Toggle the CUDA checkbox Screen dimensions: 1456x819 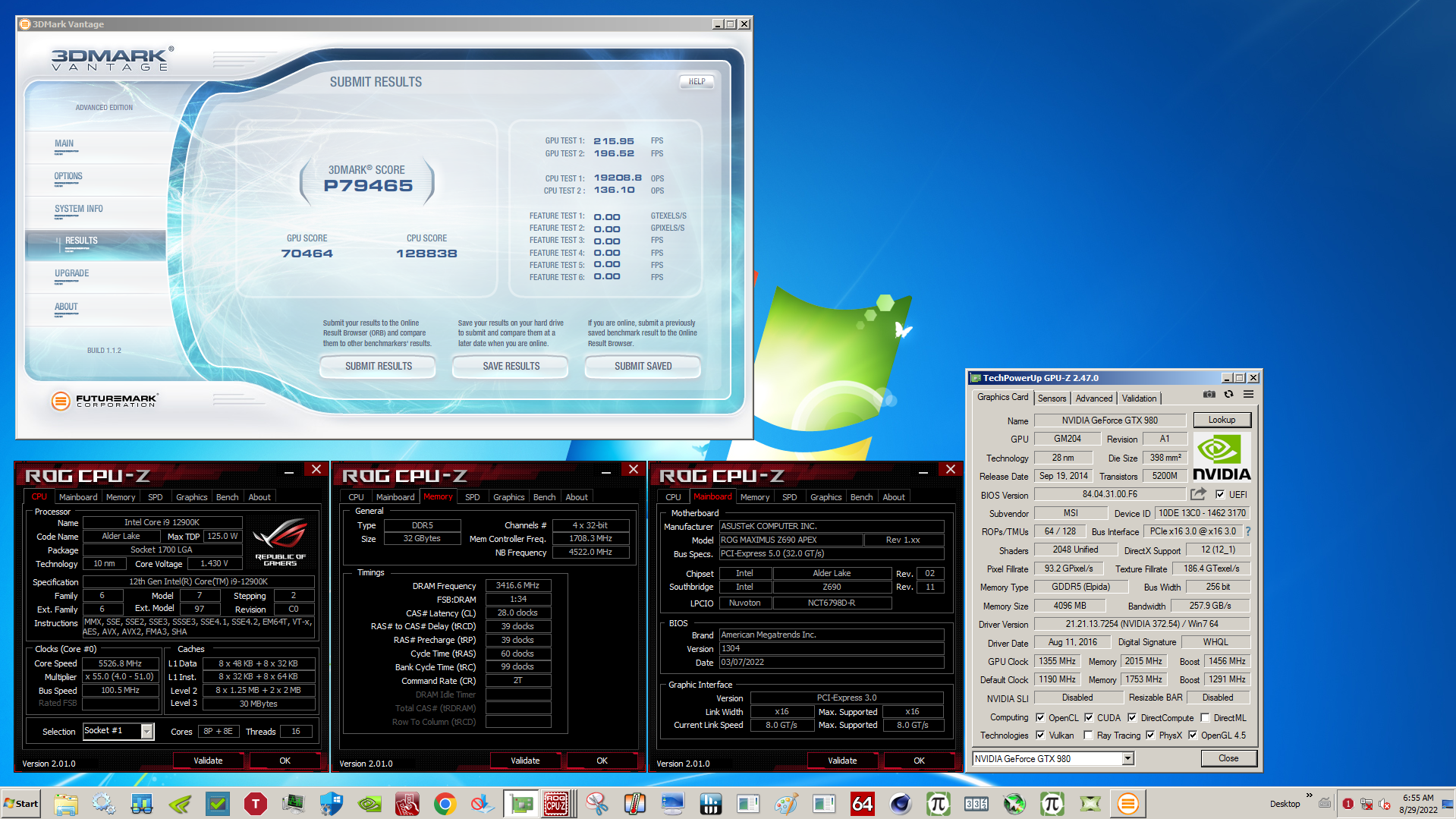click(x=1089, y=717)
